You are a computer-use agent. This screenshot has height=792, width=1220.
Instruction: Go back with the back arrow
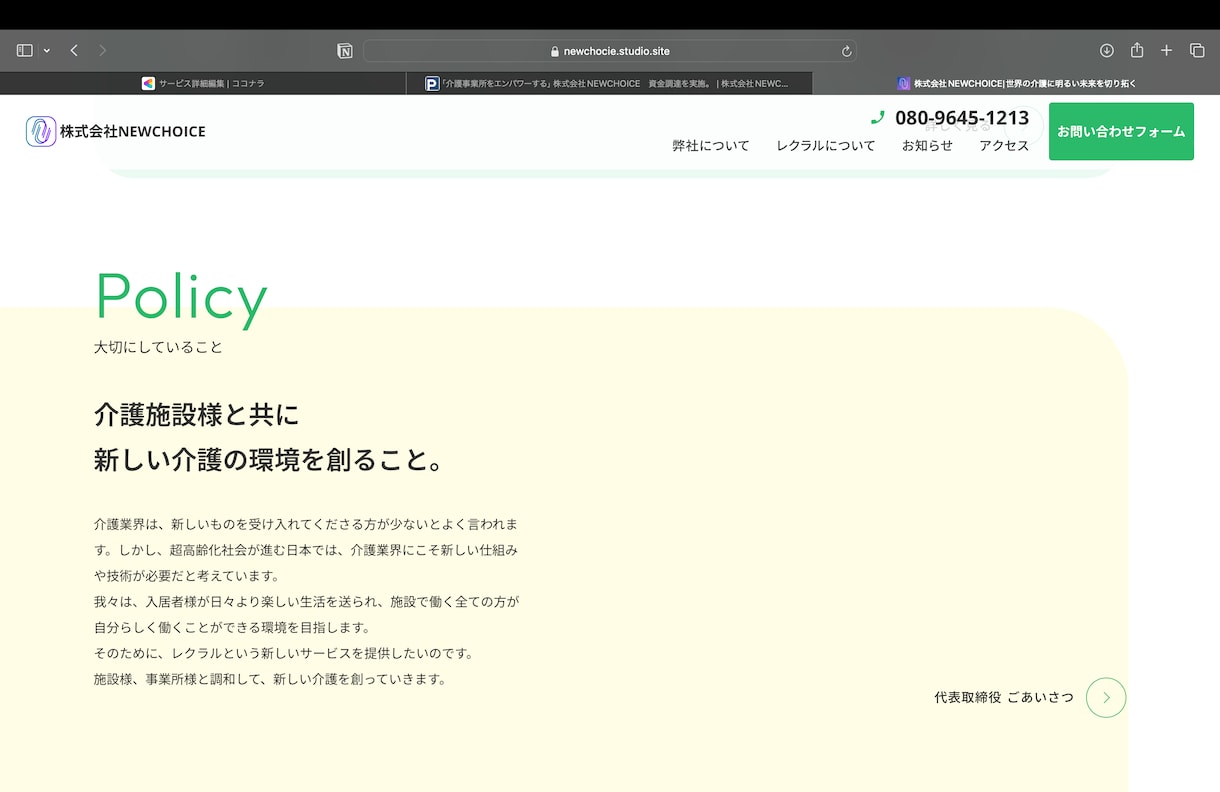(74, 50)
